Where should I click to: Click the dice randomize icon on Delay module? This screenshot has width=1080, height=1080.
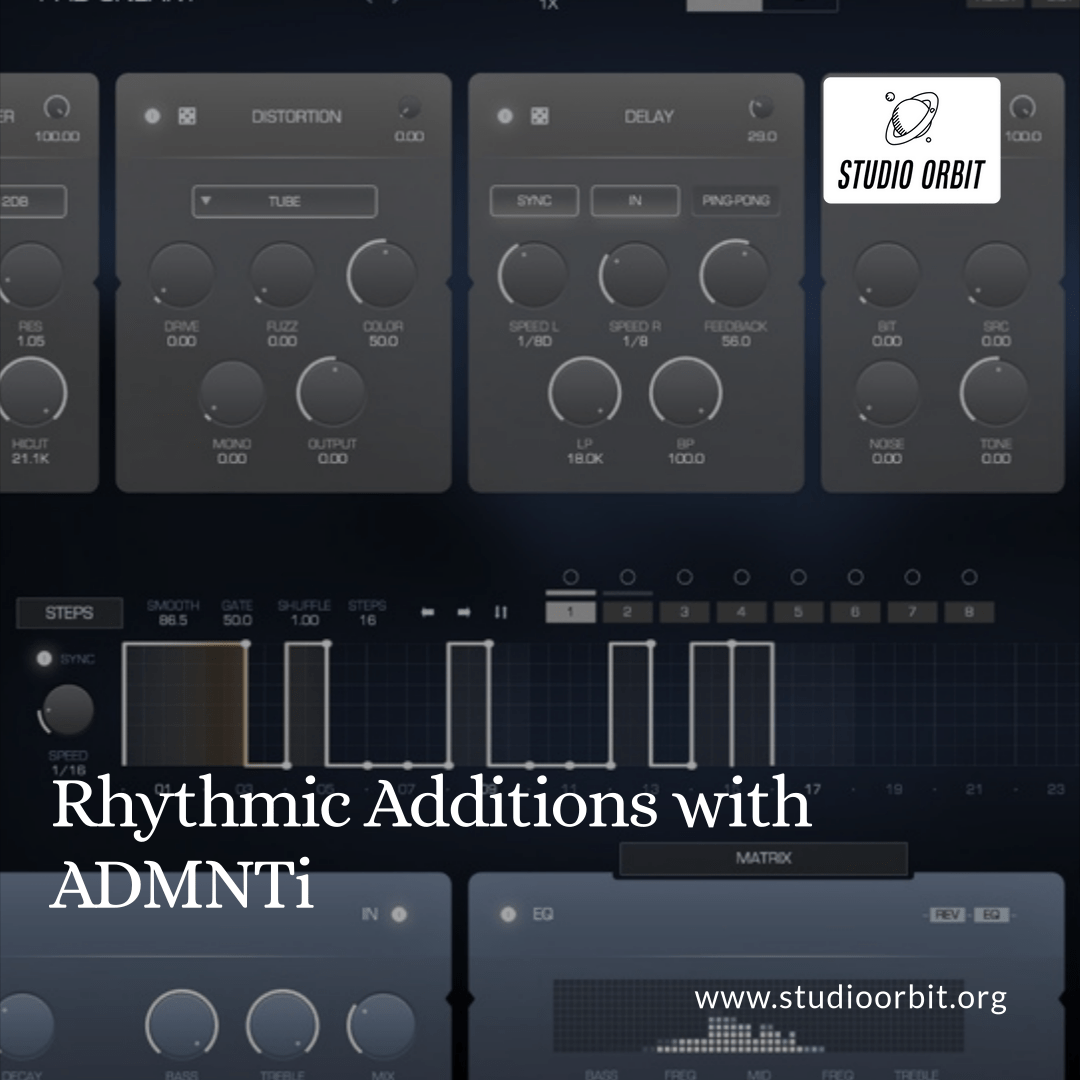[538, 116]
